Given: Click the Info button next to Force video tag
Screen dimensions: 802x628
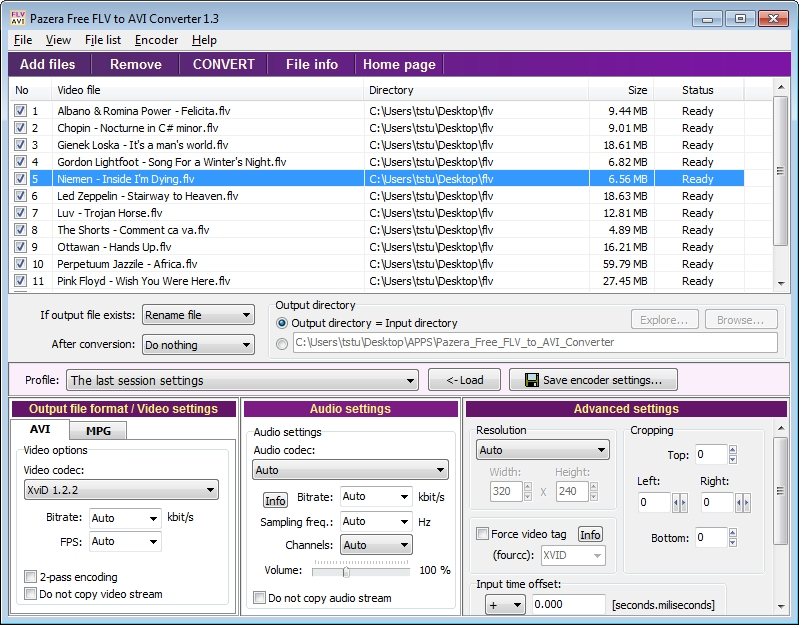Looking at the screenshot, I should [x=590, y=534].
